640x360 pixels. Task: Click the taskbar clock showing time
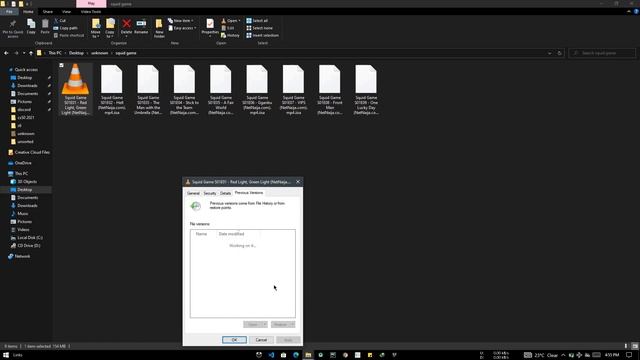612,355
